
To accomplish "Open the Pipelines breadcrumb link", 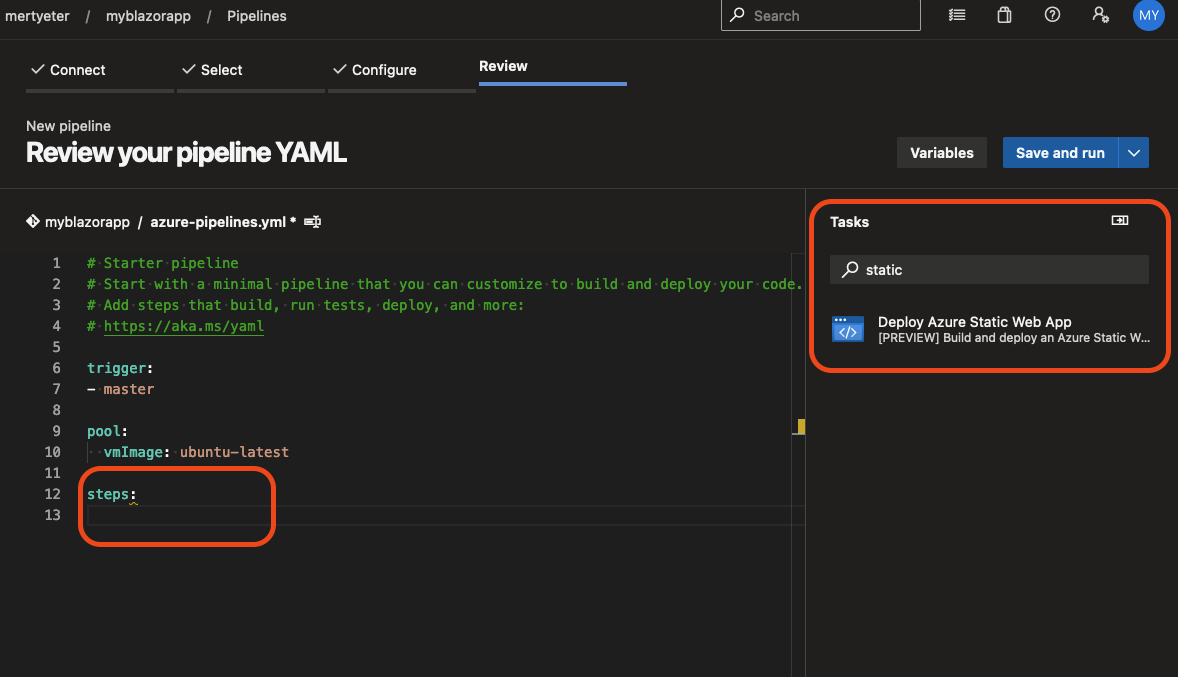I will tap(256, 16).
